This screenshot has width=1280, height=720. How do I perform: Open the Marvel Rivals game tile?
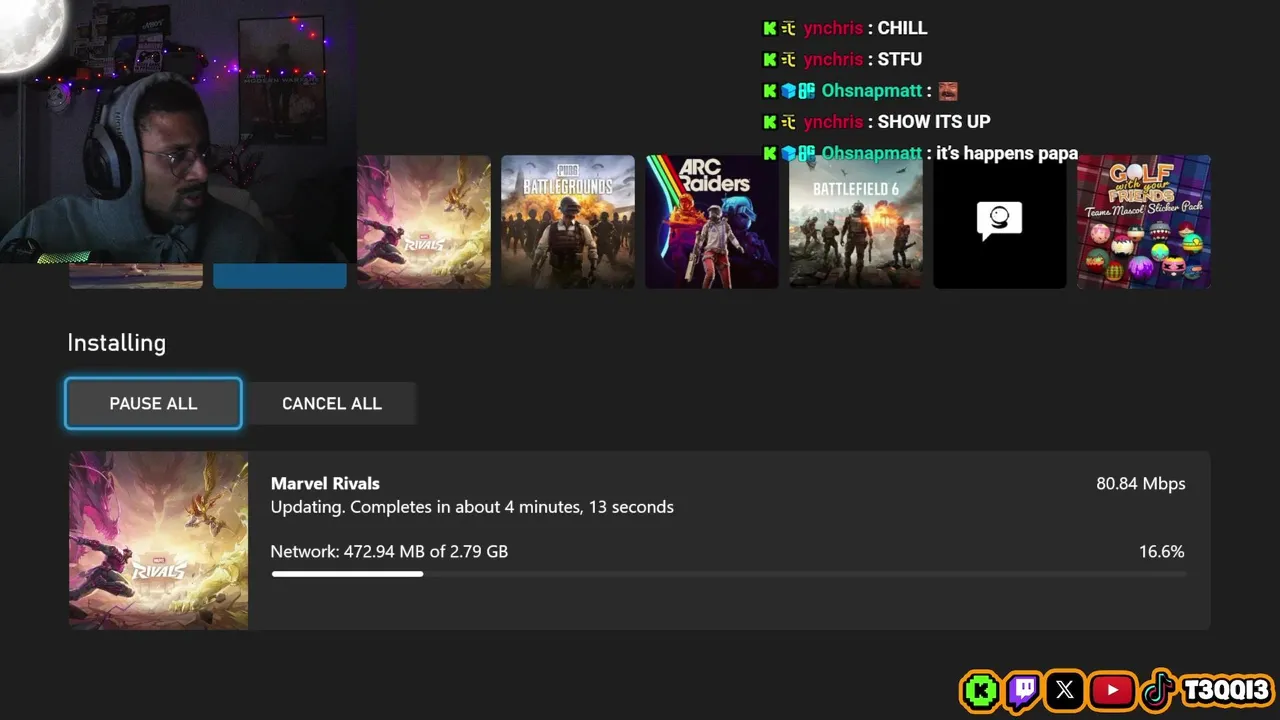[x=424, y=222]
